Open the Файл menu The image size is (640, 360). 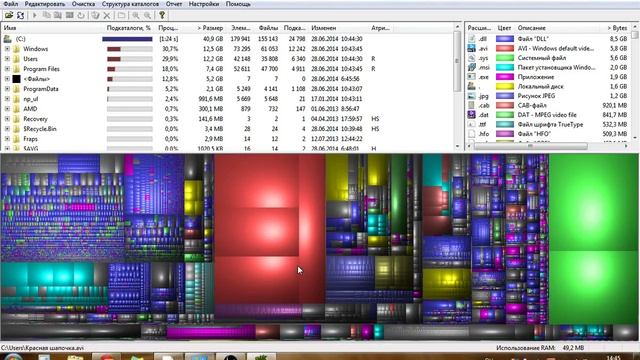(11, 4)
